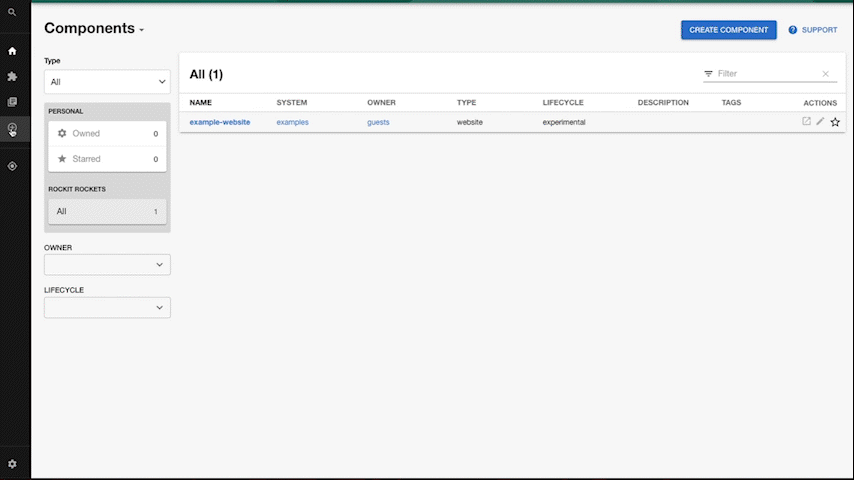The height and width of the screenshot is (480, 854).
Task: Go to Home via sidebar house icon
Action: click(x=12, y=51)
